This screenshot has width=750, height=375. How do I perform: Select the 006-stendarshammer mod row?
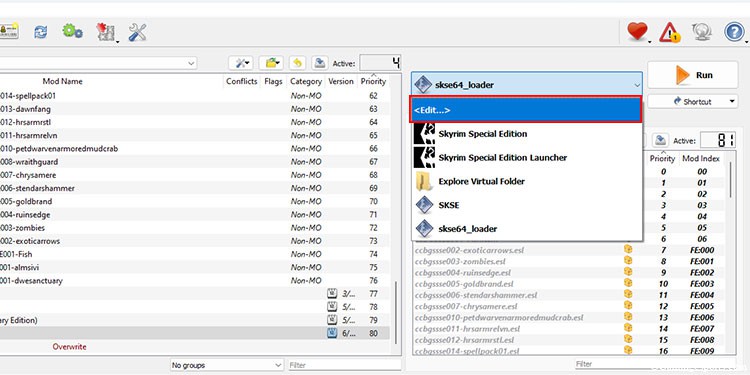[195, 188]
